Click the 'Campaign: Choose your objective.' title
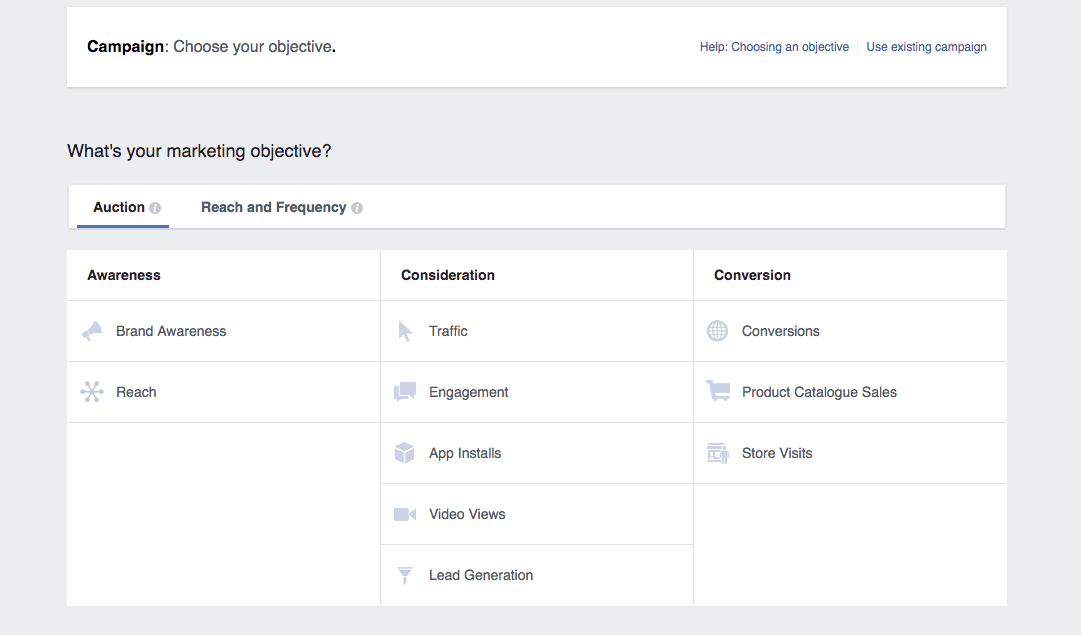This screenshot has height=635, width=1081. (x=211, y=47)
